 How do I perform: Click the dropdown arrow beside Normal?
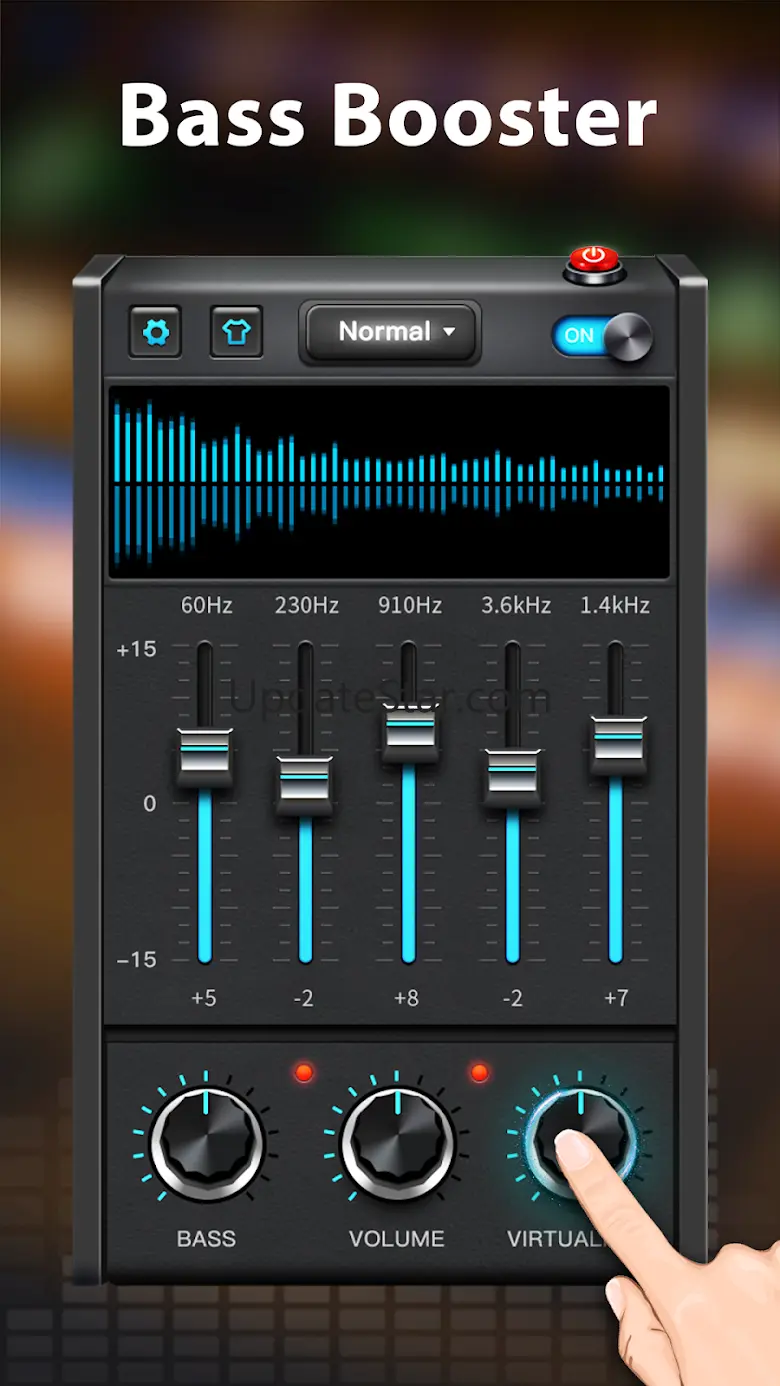click(x=449, y=332)
